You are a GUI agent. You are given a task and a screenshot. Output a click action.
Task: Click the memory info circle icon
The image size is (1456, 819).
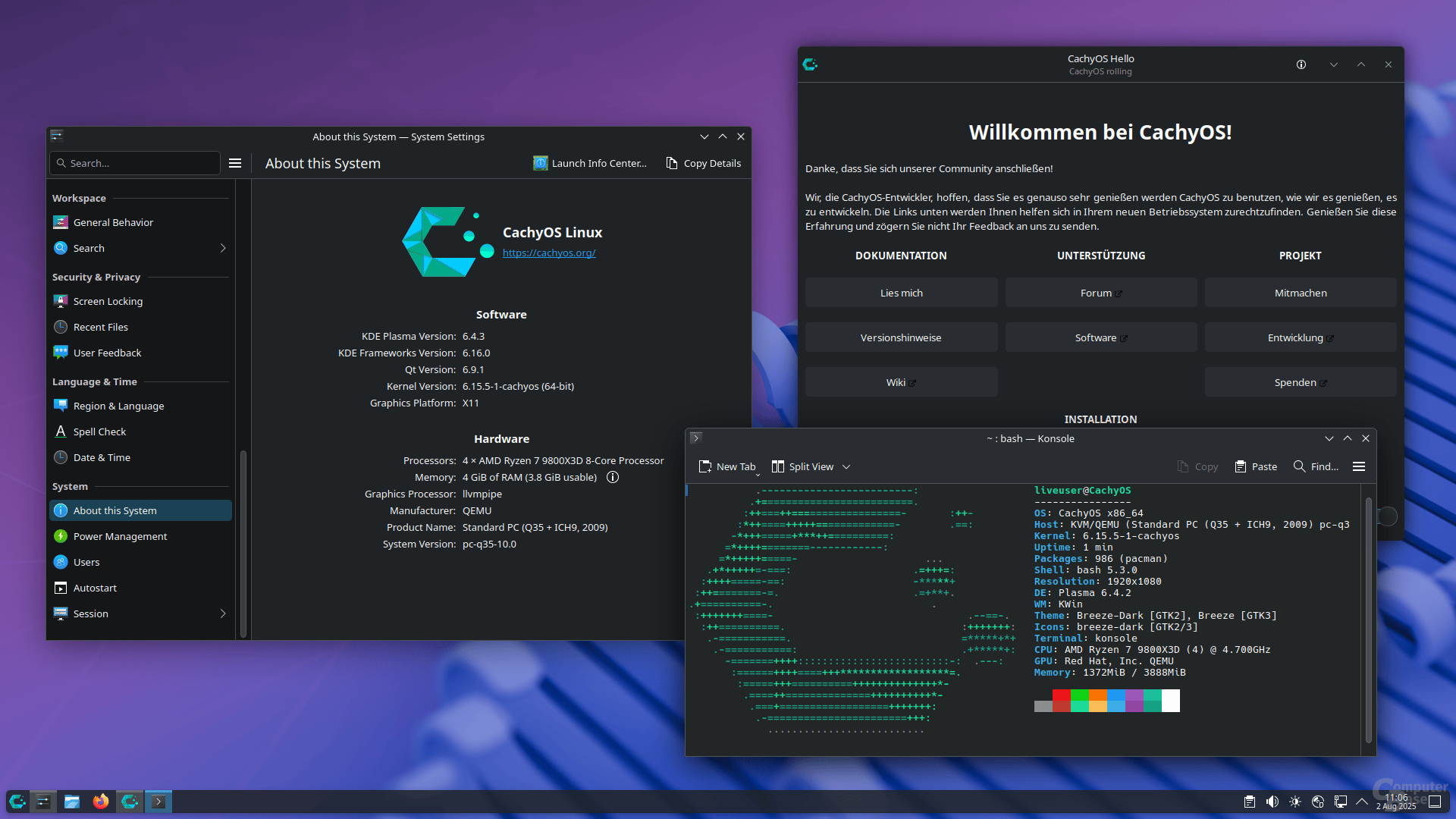click(613, 477)
